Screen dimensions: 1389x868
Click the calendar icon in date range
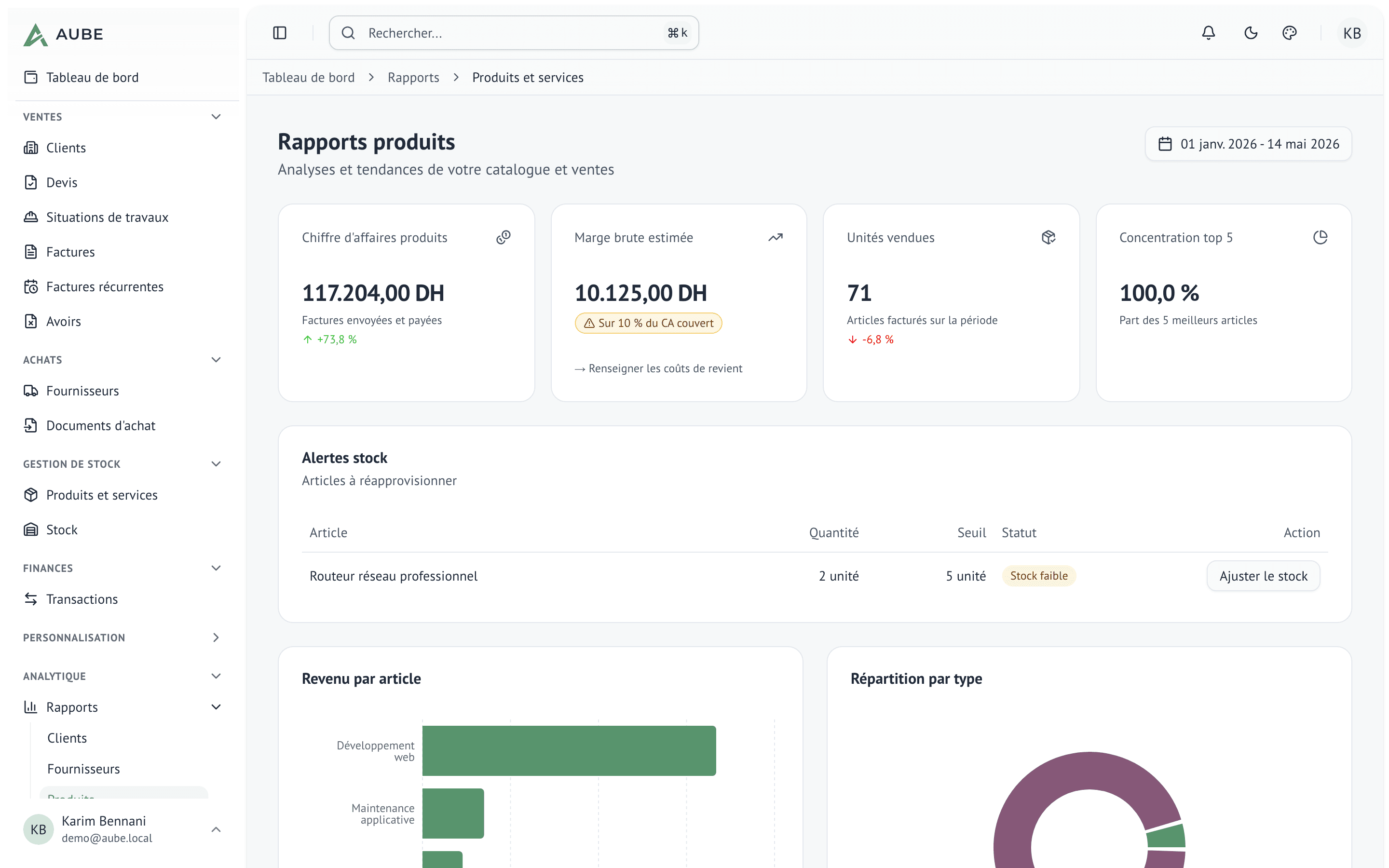click(x=1165, y=144)
